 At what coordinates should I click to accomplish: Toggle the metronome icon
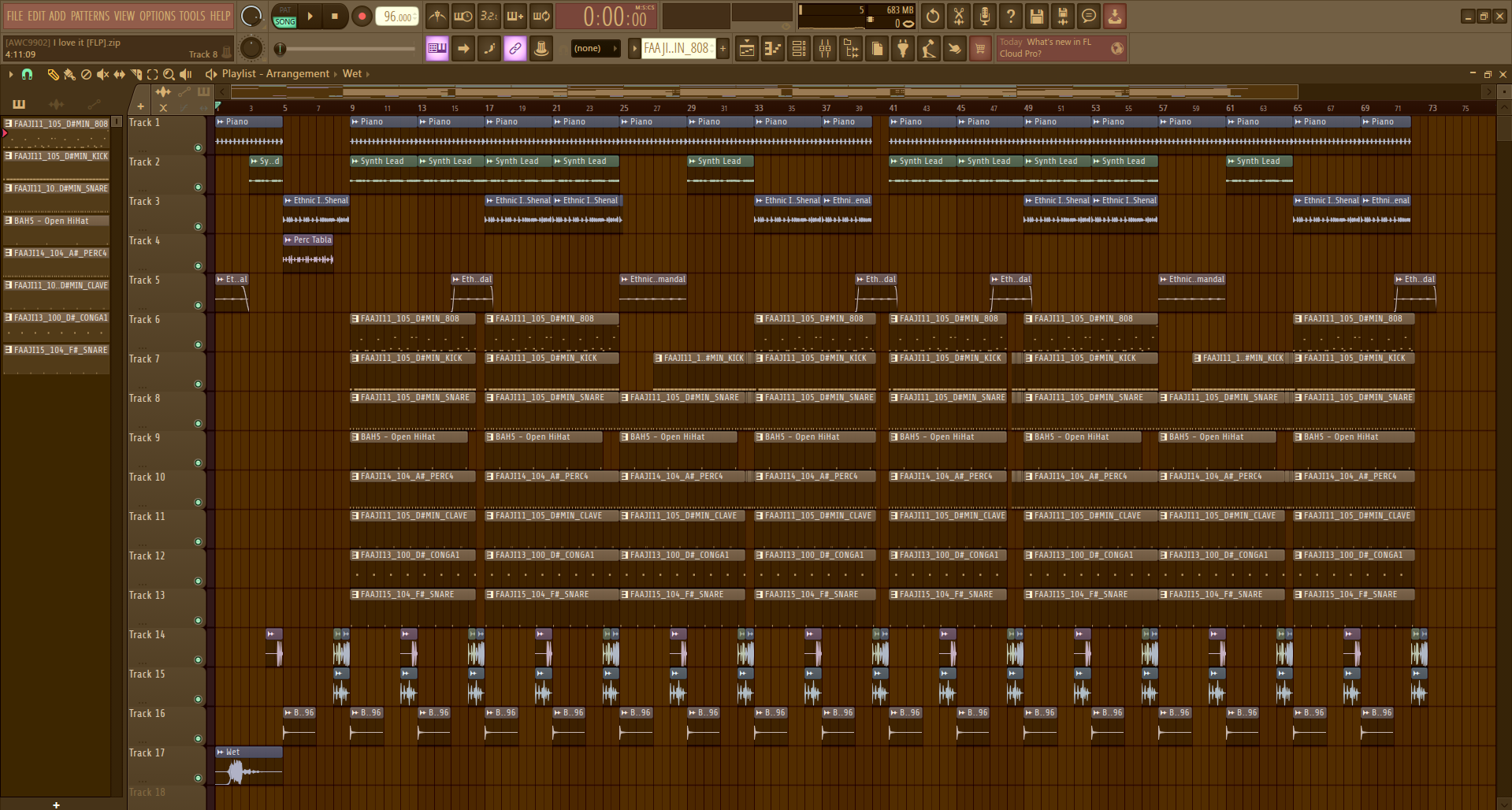click(437, 16)
